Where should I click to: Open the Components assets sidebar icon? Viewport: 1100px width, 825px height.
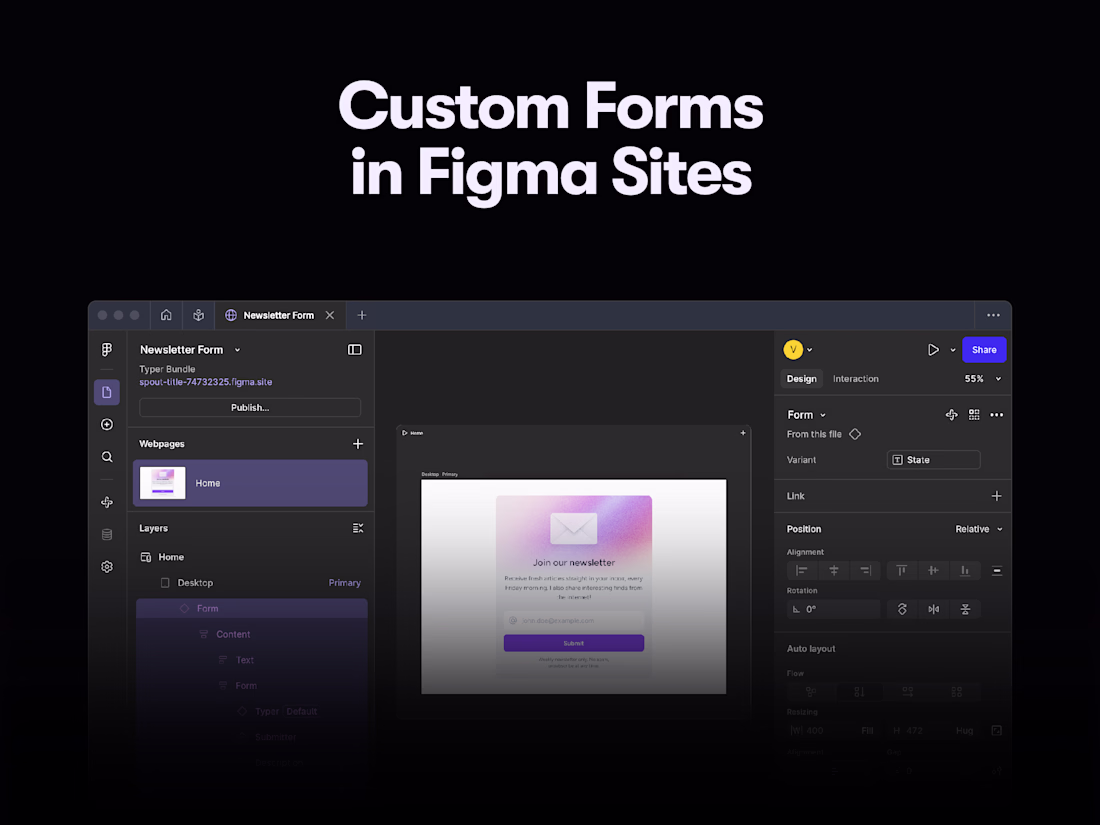click(107, 502)
